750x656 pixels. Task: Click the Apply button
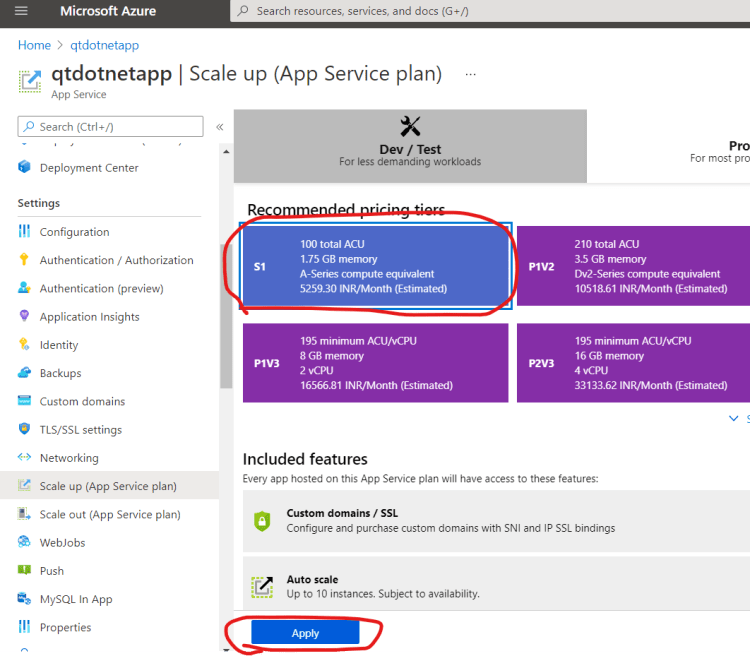pos(305,633)
